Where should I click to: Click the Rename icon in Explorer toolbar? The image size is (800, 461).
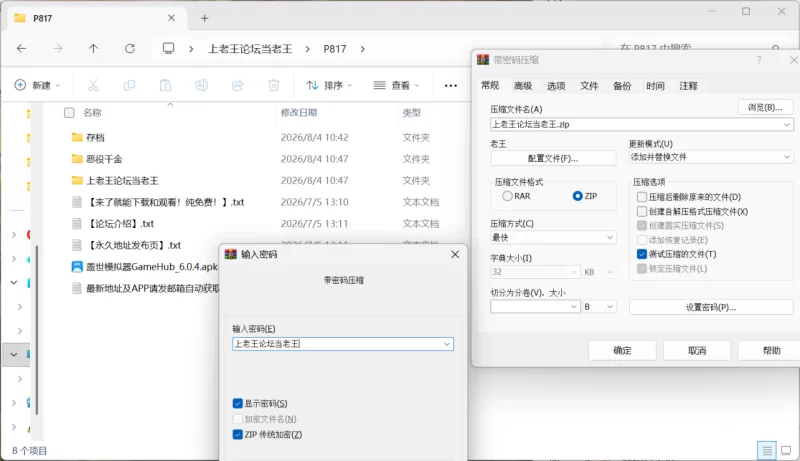(x=202, y=85)
